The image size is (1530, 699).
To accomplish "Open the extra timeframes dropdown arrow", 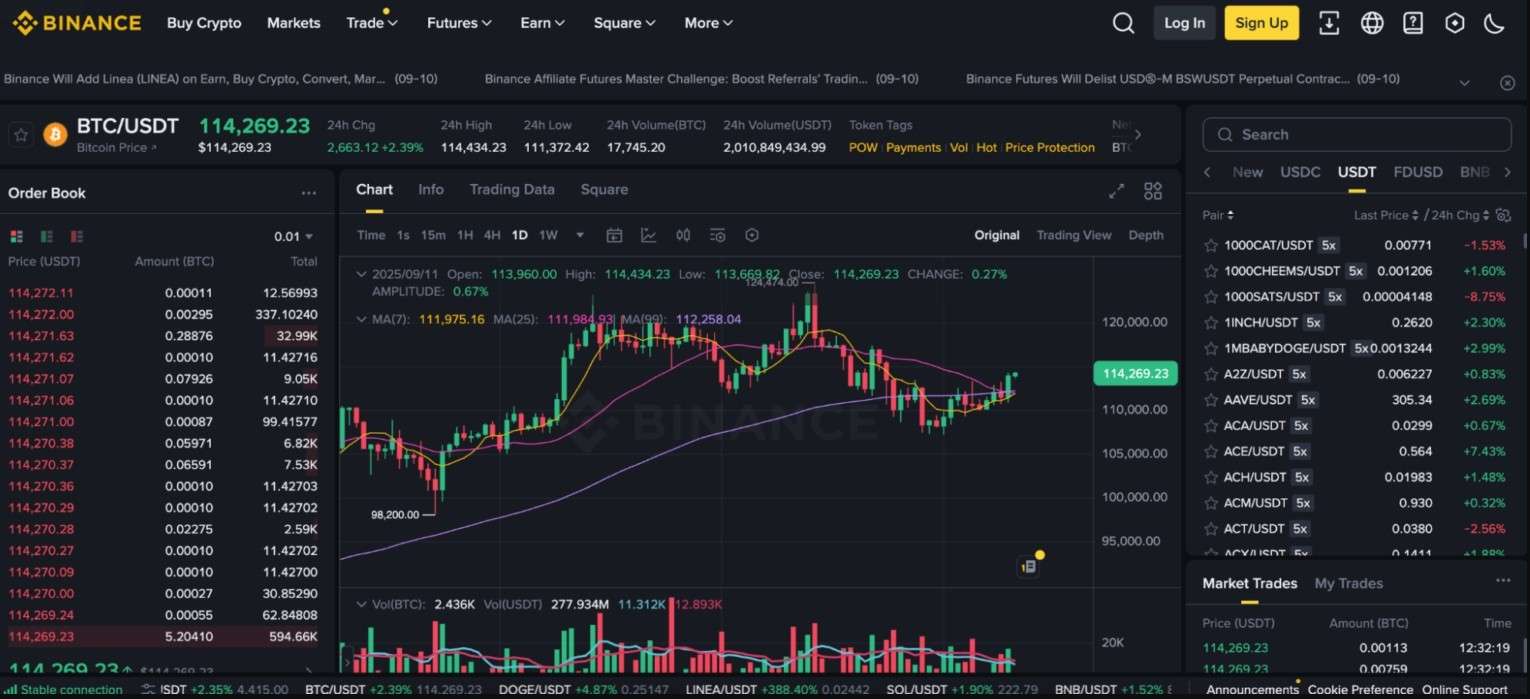I will click(x=580, y=235).
